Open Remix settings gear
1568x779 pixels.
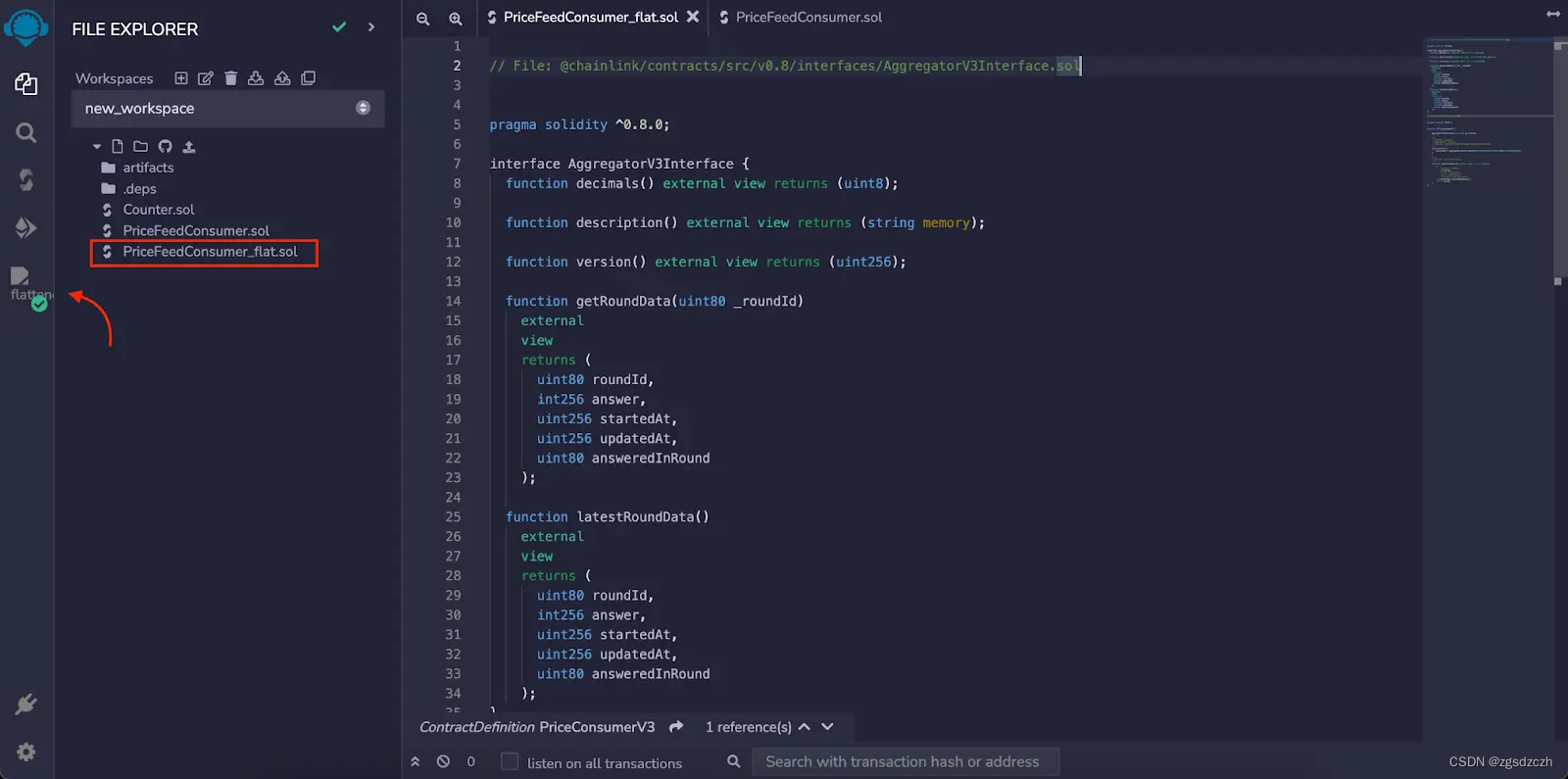[x=26, y=752]
